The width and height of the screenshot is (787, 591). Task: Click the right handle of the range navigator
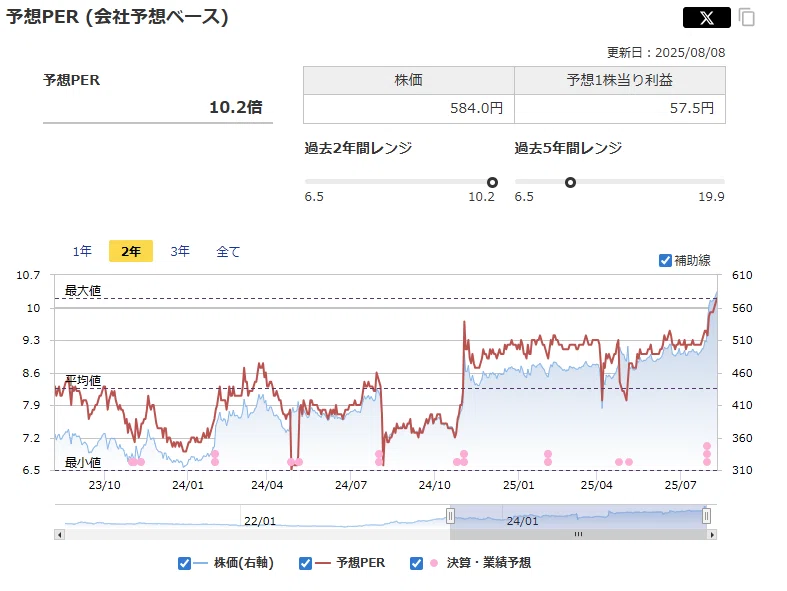click(706, 516)
